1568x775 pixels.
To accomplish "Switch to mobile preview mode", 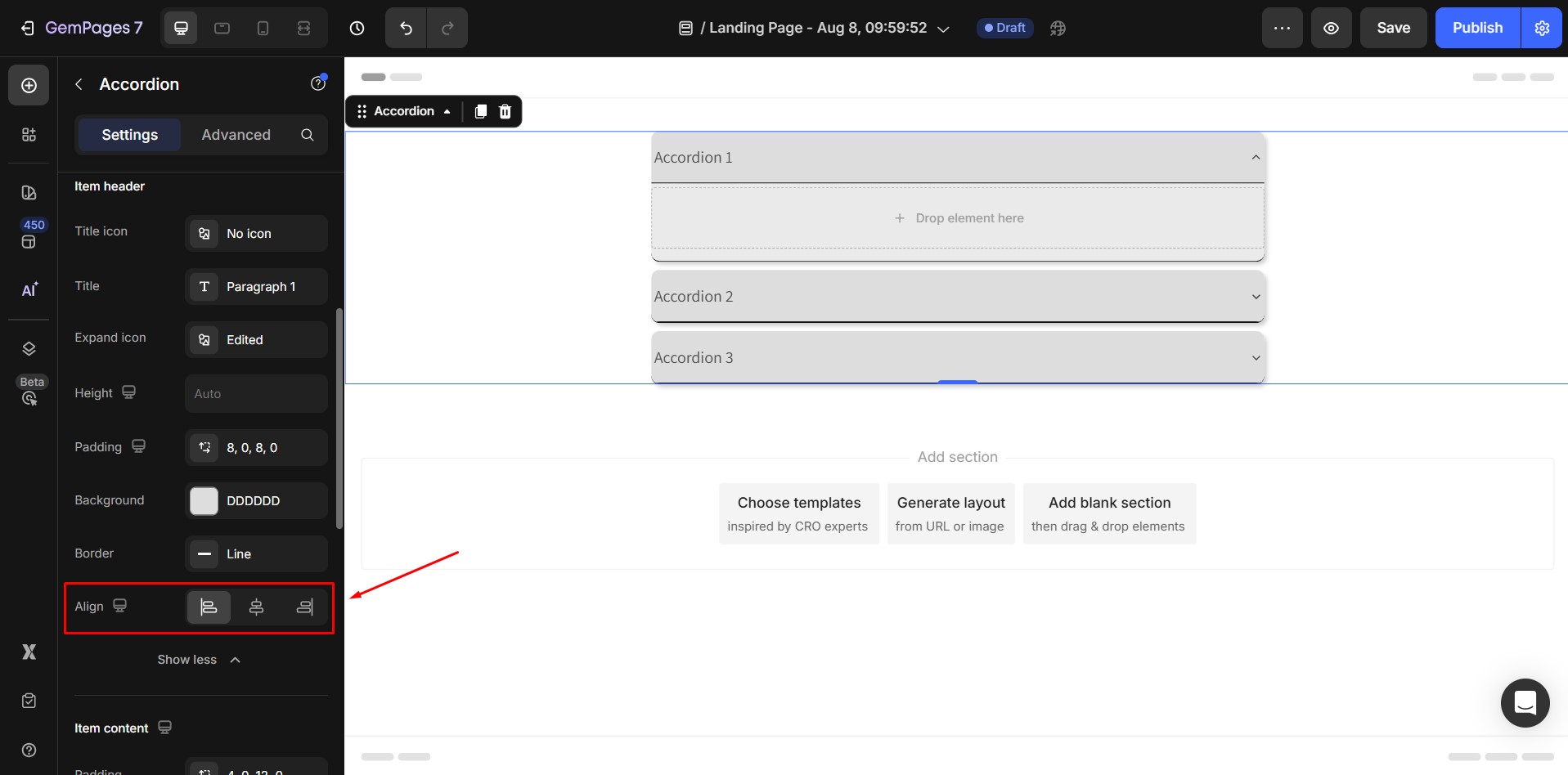I will point(263,27).
